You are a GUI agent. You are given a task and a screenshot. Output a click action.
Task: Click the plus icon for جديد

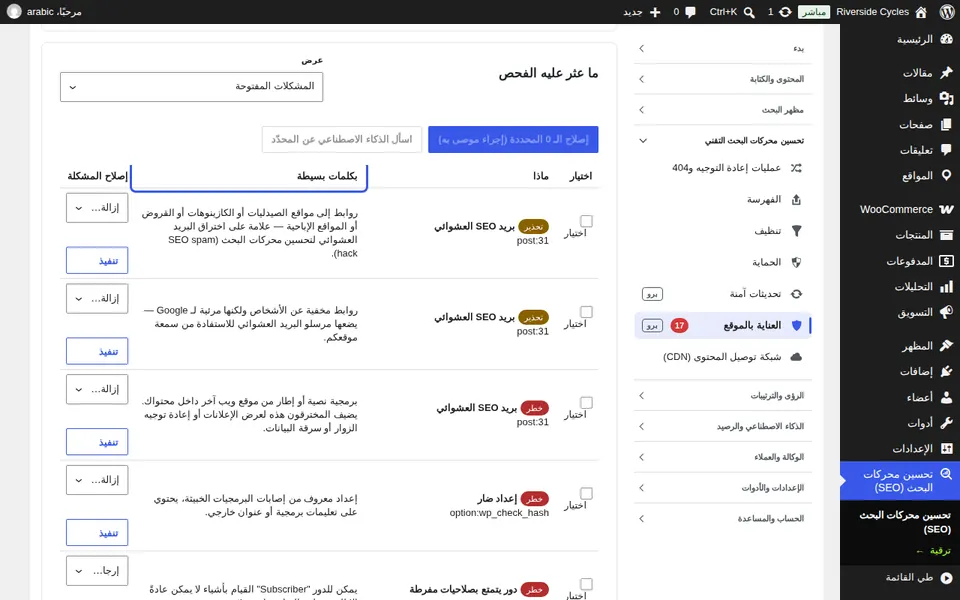pyautogui.click(x=655, y=12)
